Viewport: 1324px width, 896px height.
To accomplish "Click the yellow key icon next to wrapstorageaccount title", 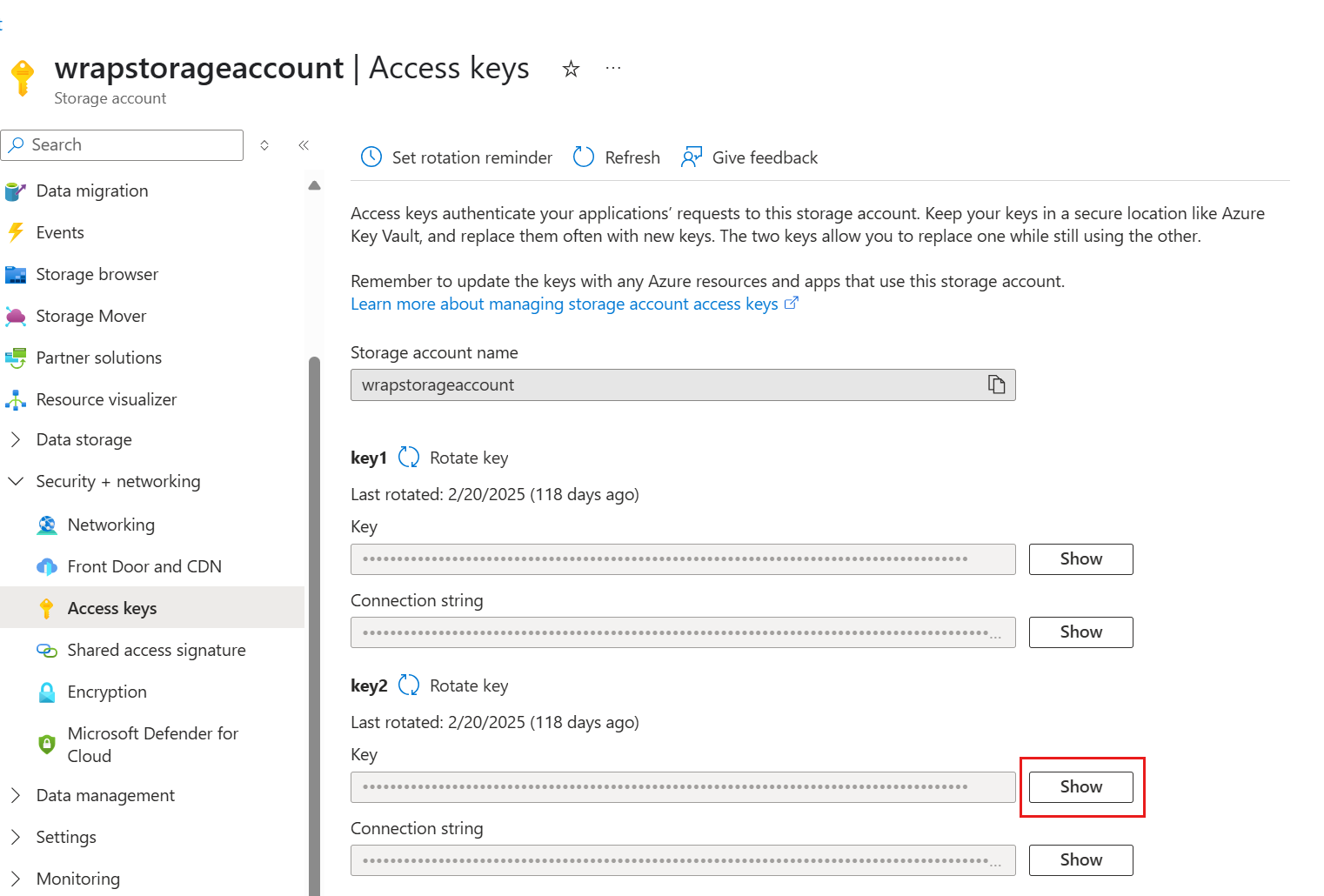I will pos(23,78).
